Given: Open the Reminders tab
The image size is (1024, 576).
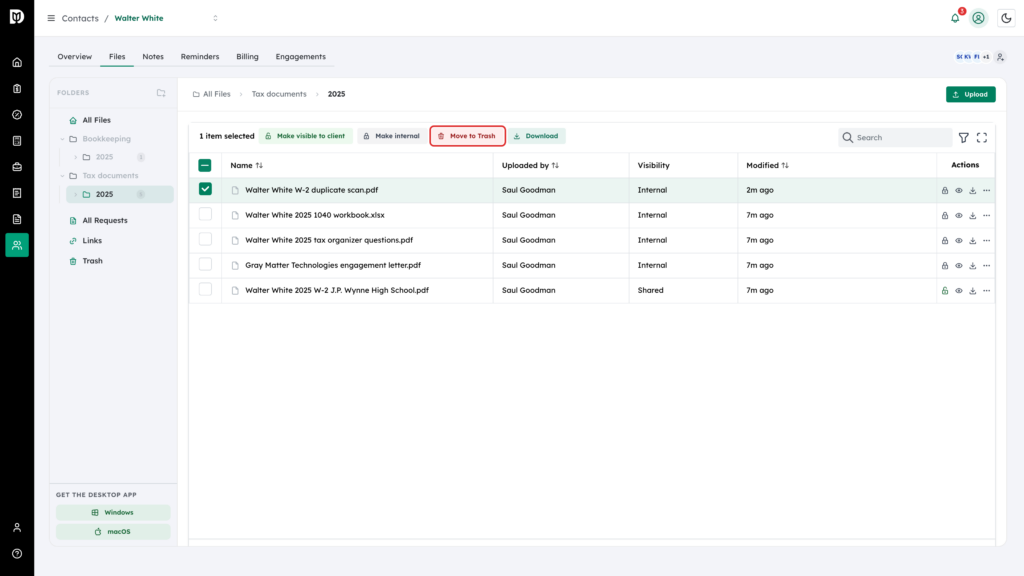Looking at the screenshot, I should pyautogui.click(x=200, y=57).
